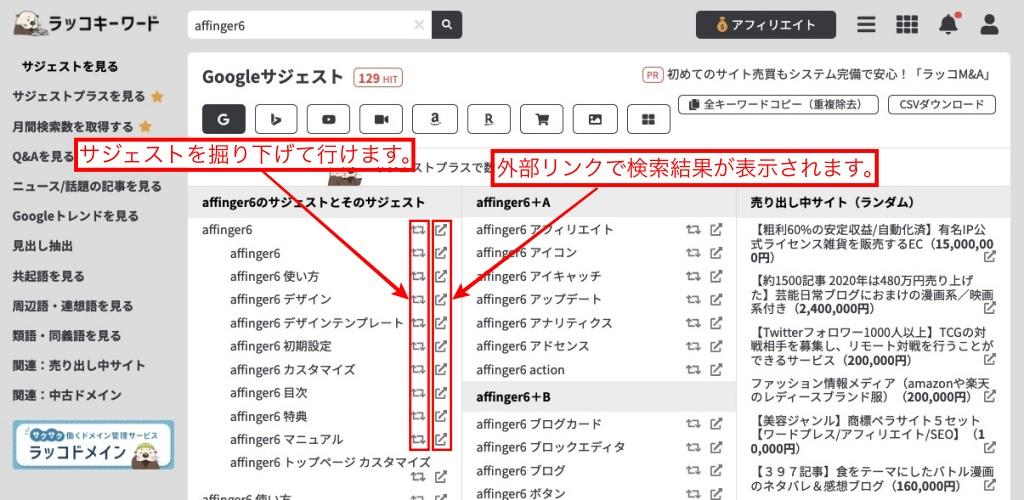Open external link for affinger6 デザインテンプレート
This screenshot has width=1024, height=500.
coord(441,323)
